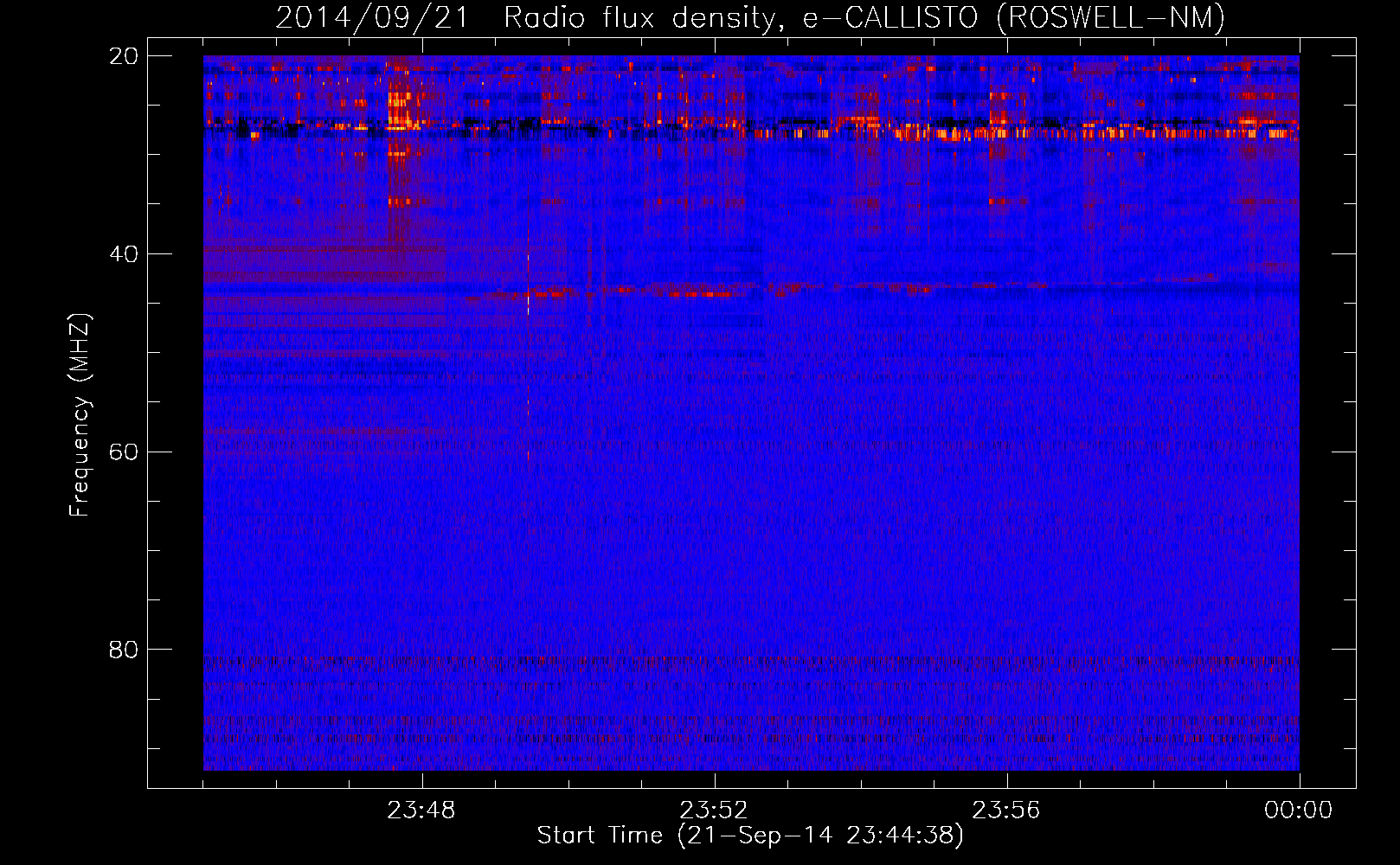Click the 80 MHz frequency tick label
The height and width of the screenshot is (865, 1400).
(x=124, y=650)
